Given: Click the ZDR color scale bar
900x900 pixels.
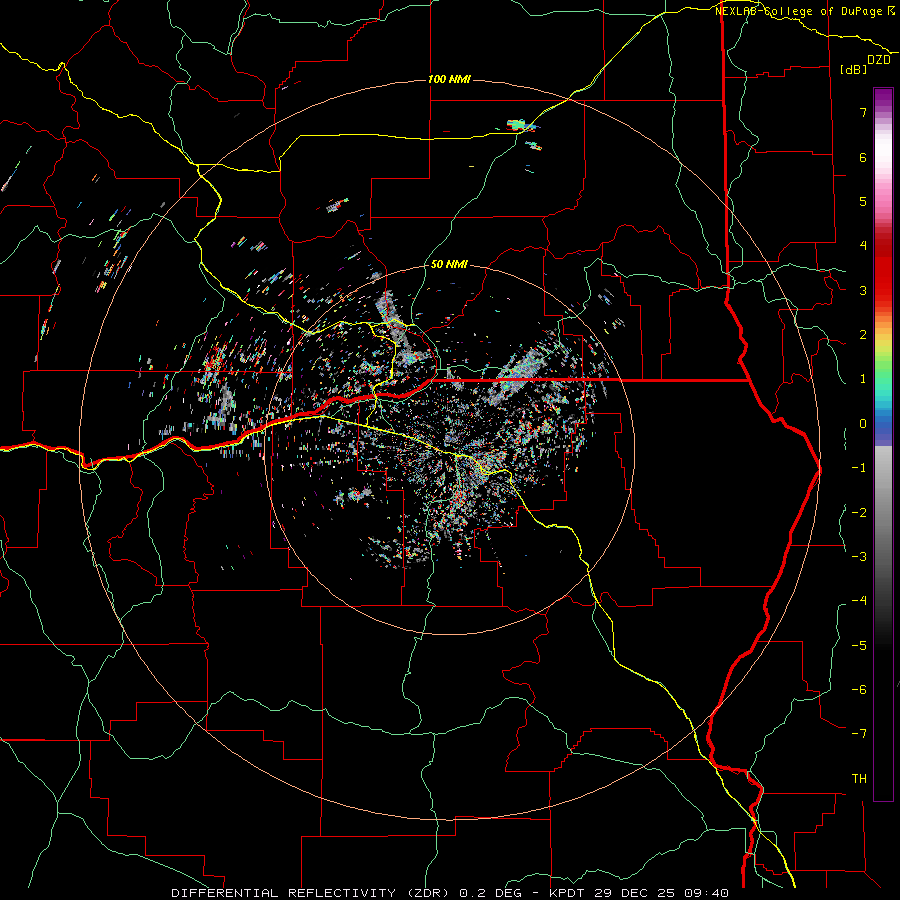Looking at the screenshot, I should (883, 444).
